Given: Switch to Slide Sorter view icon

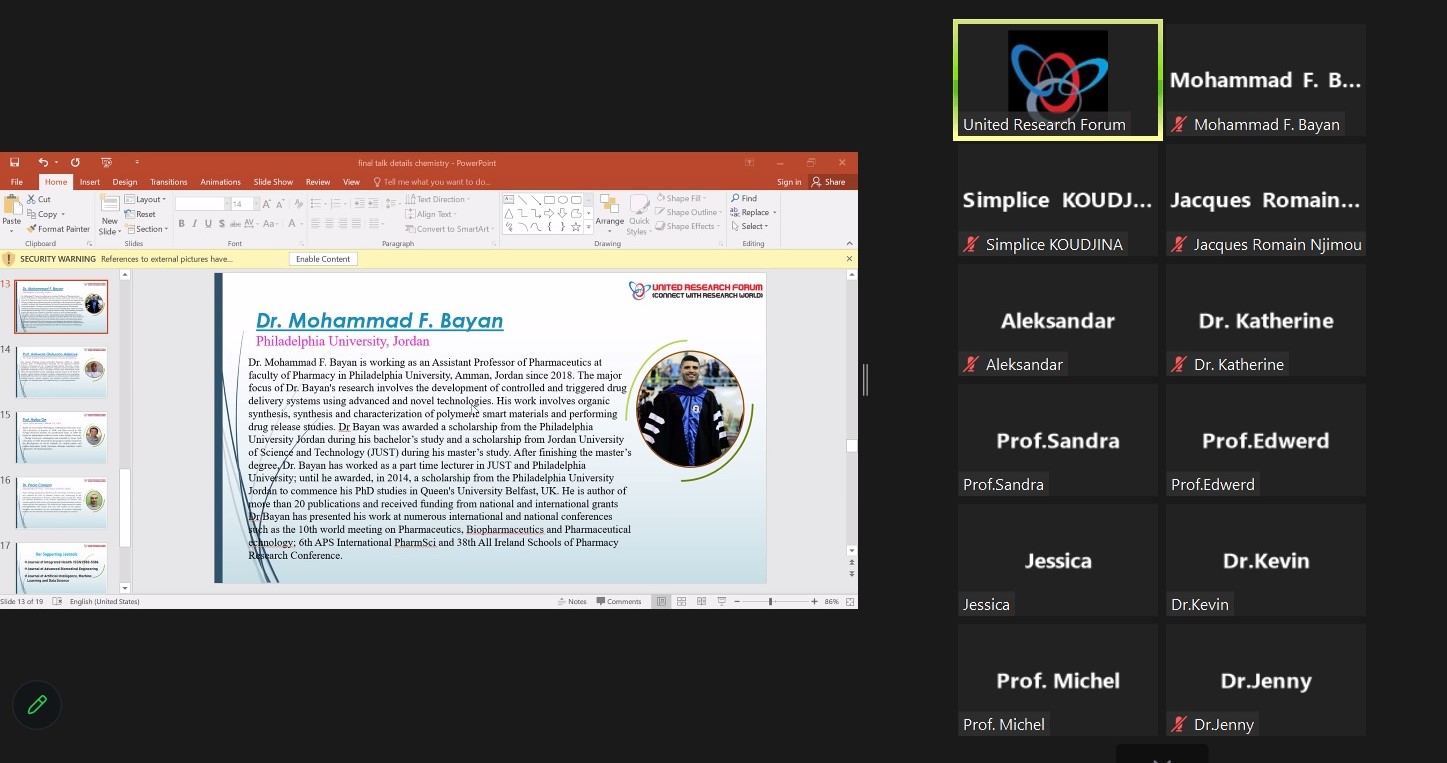Looking at the screenshot, I should [x=681, y=601].
